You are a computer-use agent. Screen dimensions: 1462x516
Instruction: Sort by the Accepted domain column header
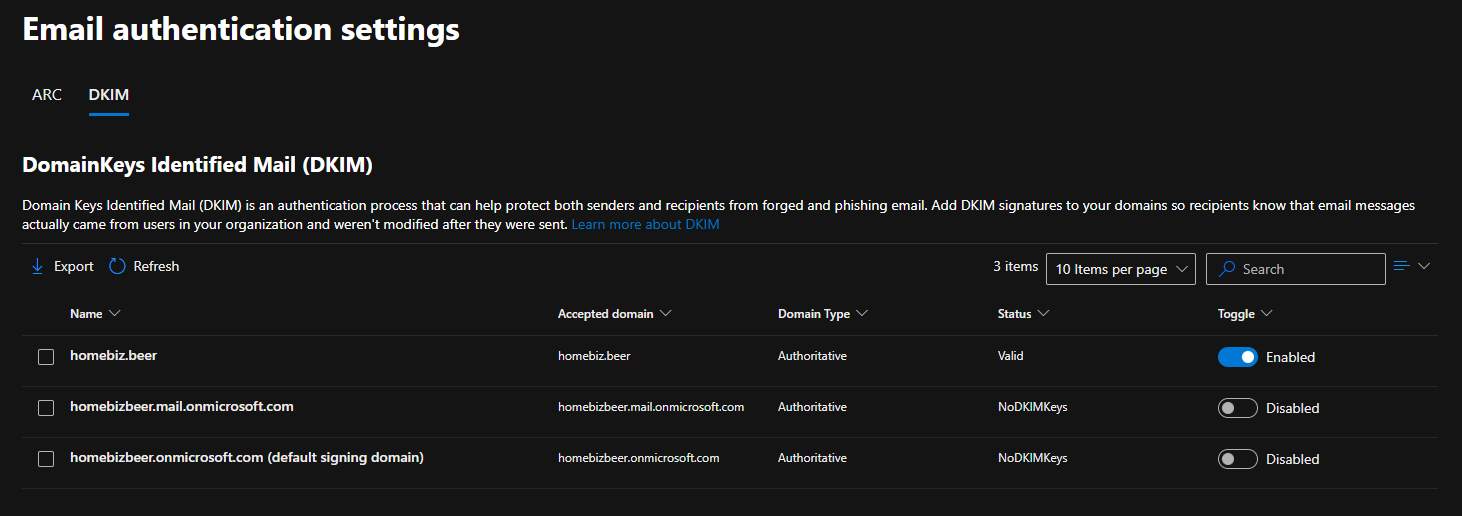[x=614, y=314]
